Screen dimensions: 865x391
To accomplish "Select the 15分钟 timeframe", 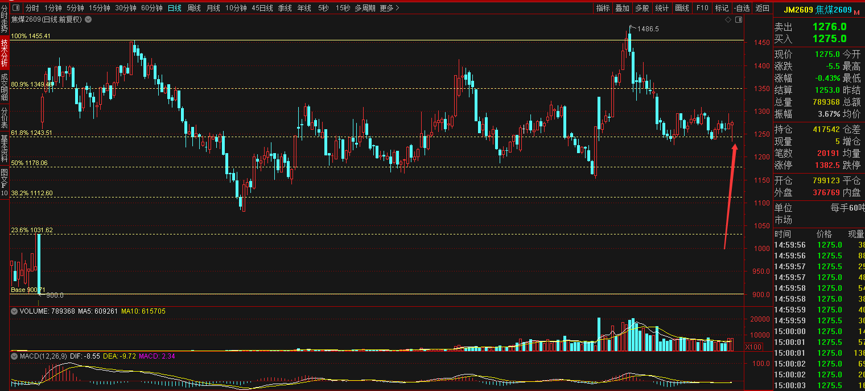I will point(99,8).
